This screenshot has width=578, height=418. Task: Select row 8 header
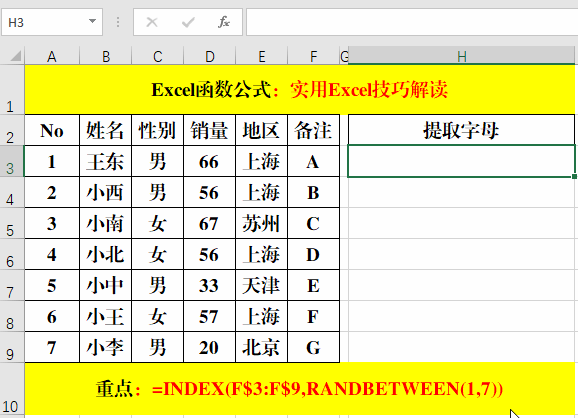pyautogui.click(x=12, y=316)
